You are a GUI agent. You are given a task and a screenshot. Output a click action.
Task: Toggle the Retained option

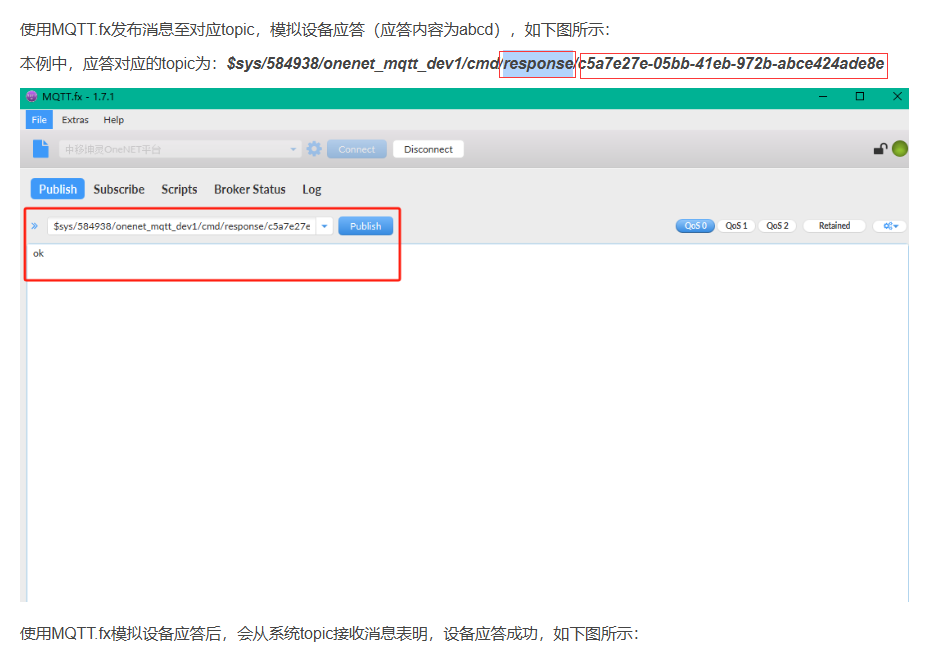pyautogui.click(x=834, y=226)
